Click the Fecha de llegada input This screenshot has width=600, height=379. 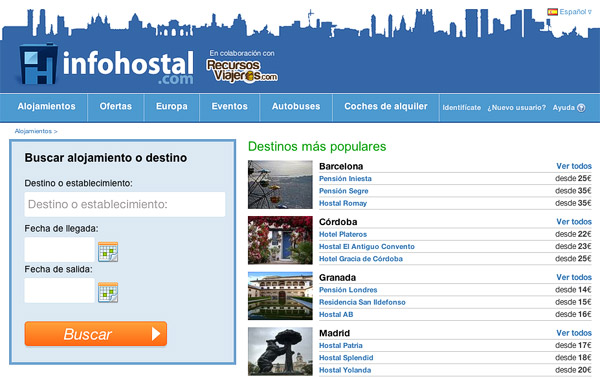point(59,250)
